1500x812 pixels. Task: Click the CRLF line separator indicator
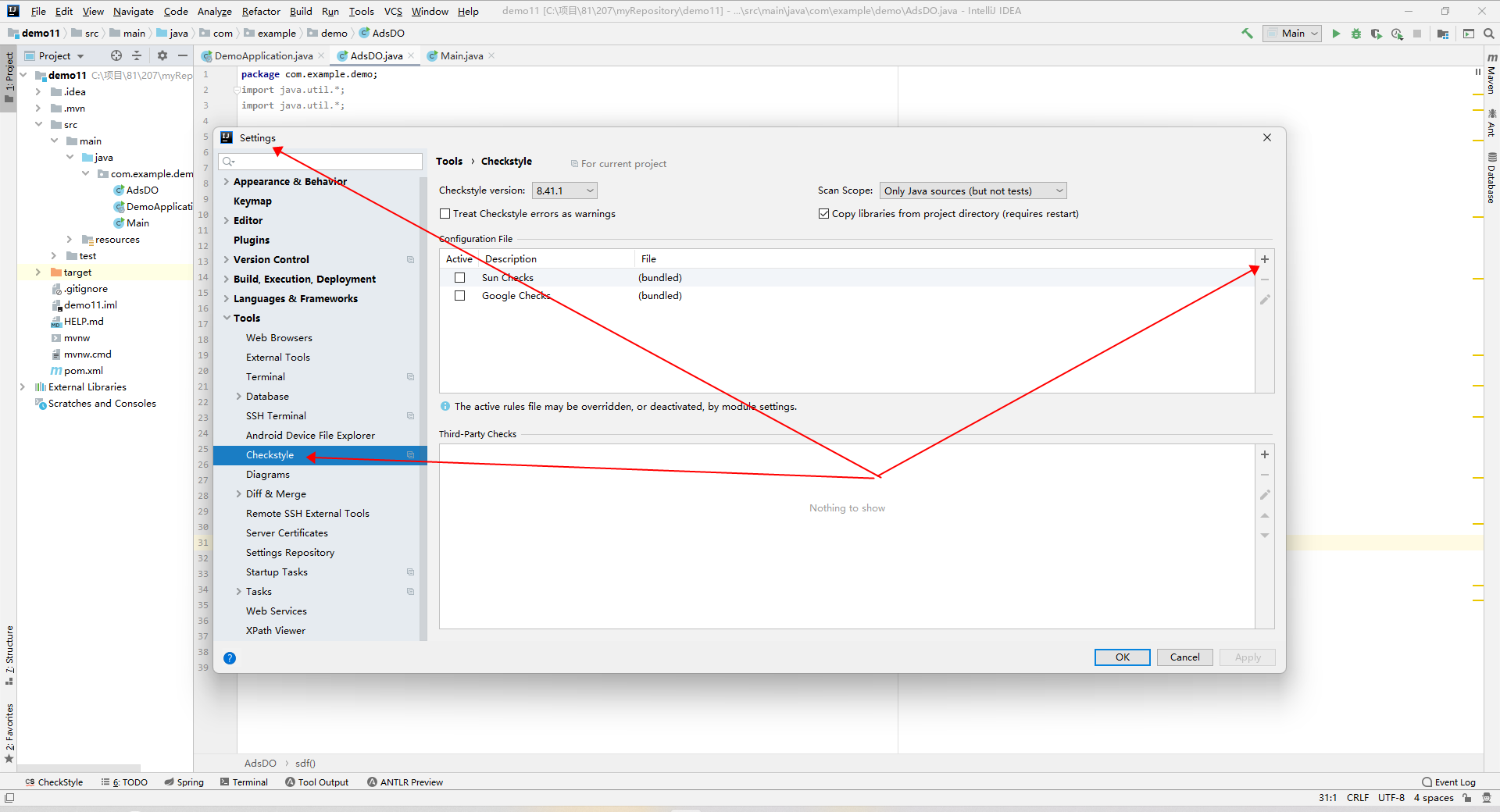(x=1358, y=798)
